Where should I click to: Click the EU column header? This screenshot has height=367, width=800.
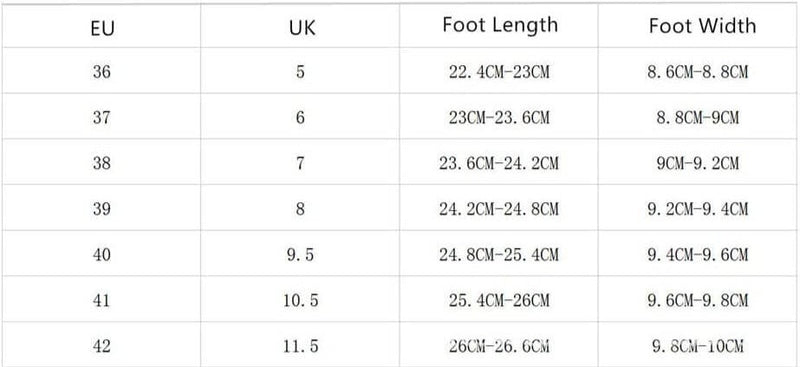tap(102, 26)
